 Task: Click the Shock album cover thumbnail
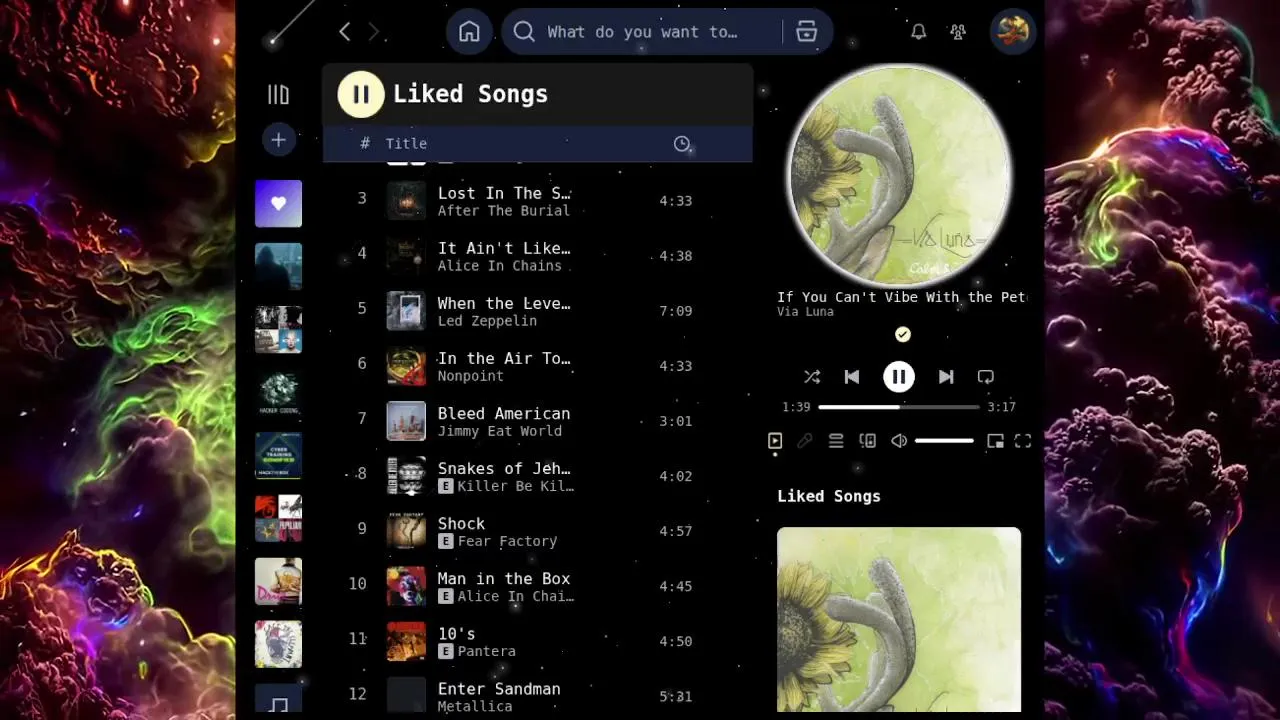click(x=406, y=531)
